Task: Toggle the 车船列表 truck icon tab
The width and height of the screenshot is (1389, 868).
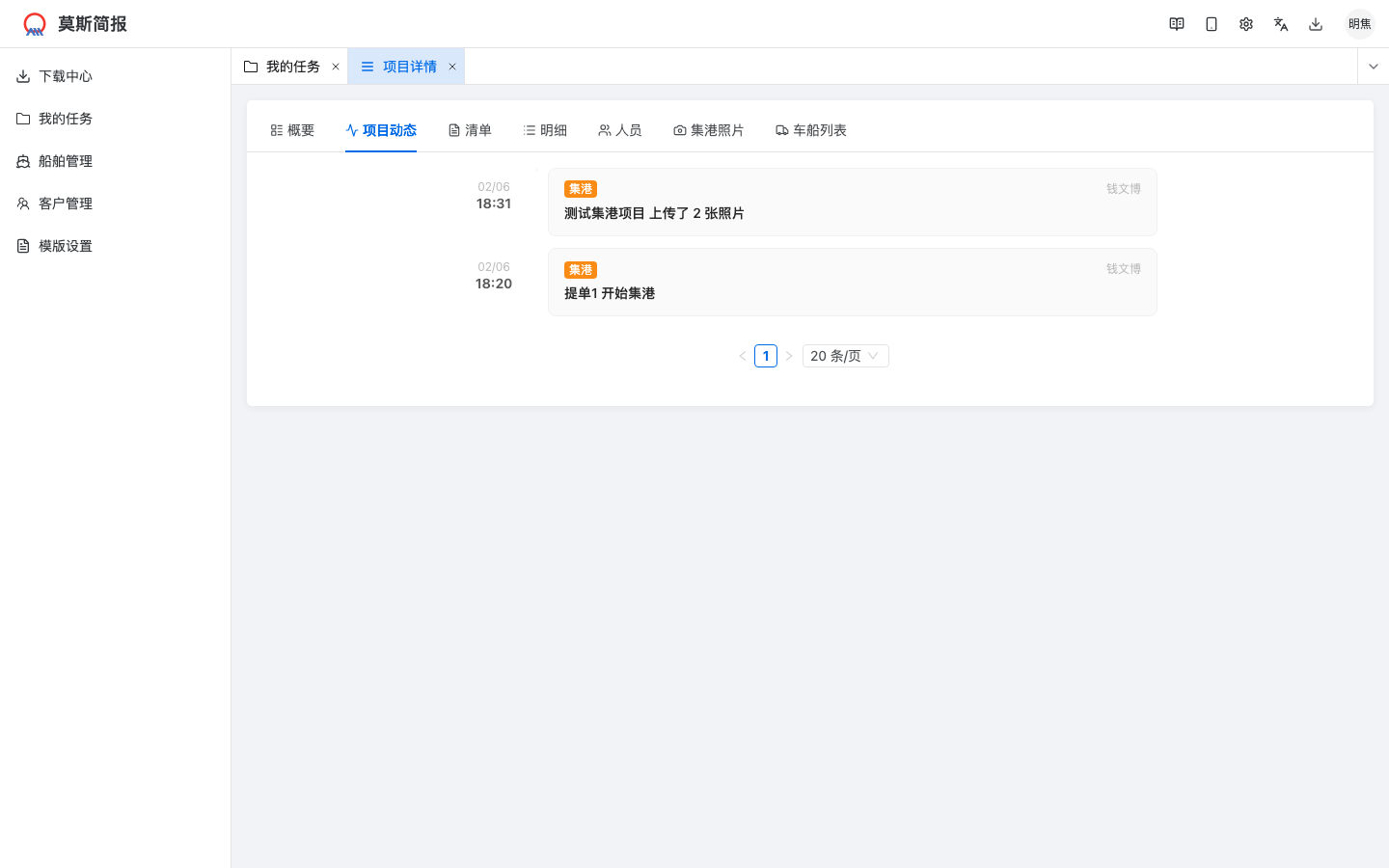Action: coord(781,129)
